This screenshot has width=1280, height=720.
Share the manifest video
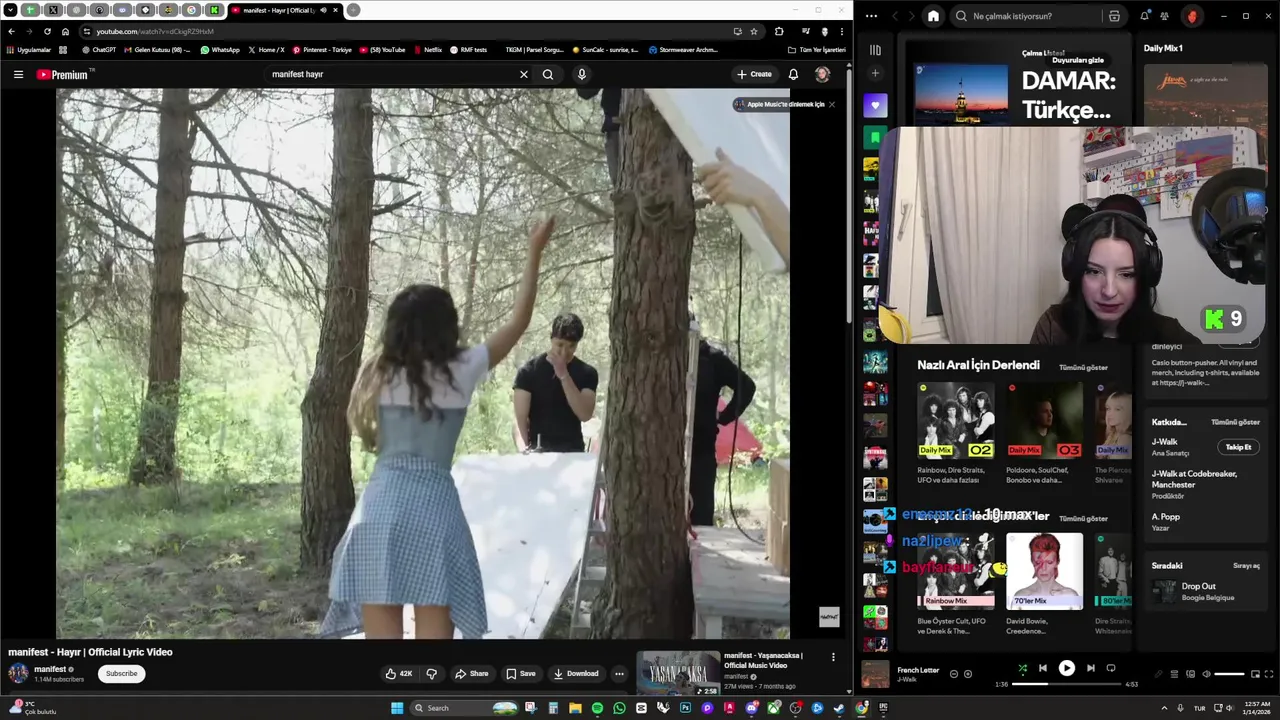click(472, 673)
